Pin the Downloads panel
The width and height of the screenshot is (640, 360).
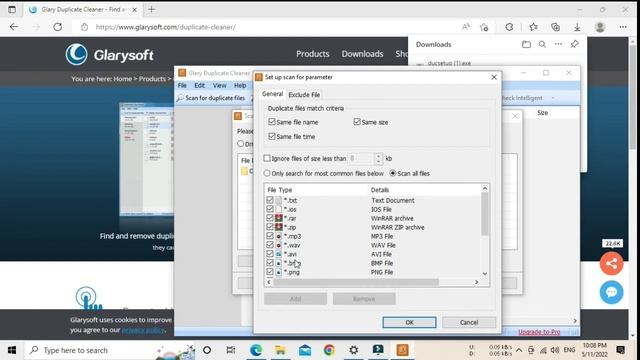[574, 44]
